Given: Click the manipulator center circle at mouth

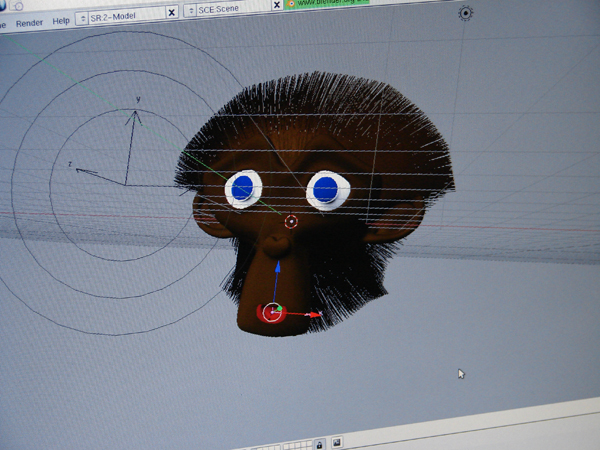Looking at the screenshot, I should click(x=272, y=312).
